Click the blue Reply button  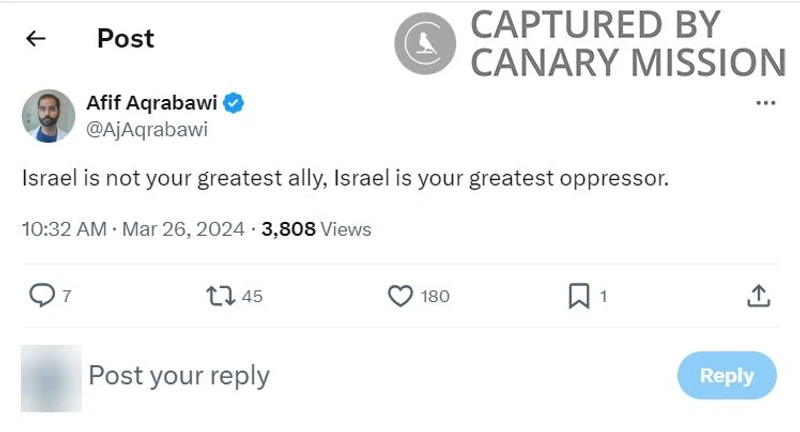point(726,375)
